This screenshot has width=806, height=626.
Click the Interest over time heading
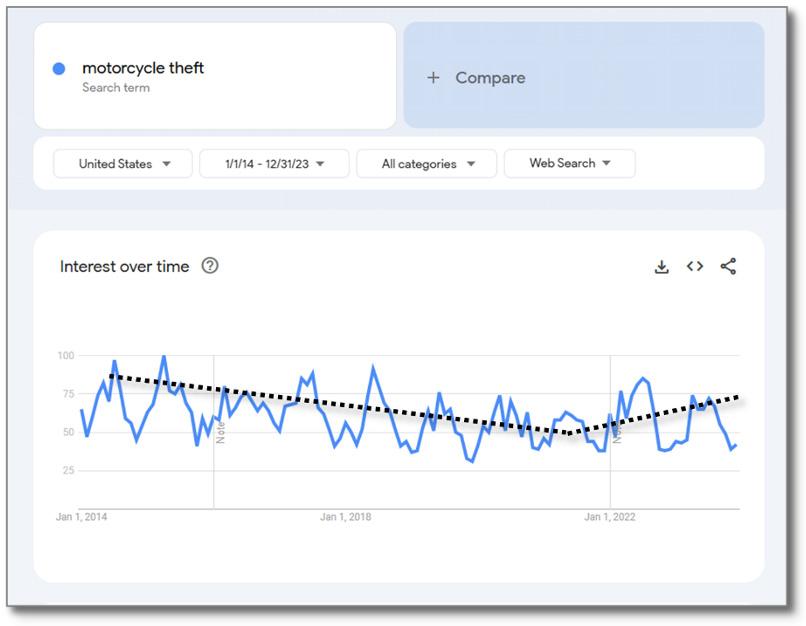(x=124, y=266)
